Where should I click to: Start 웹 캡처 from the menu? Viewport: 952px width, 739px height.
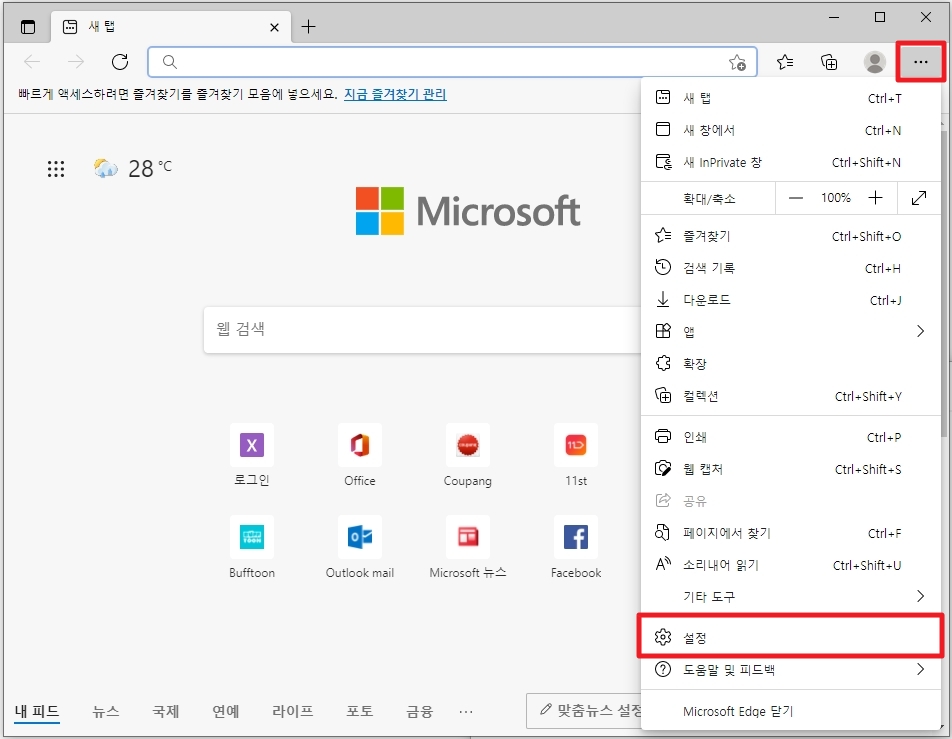pyautogui.click(x=790, y=469)
